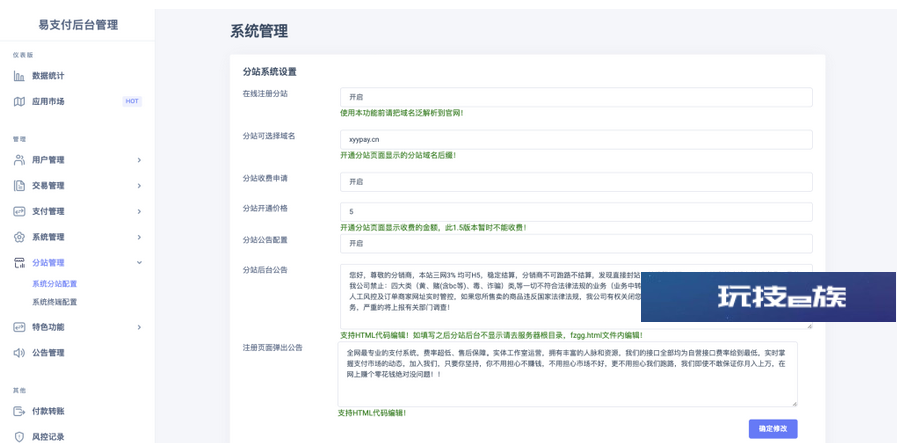Image resolution: width=897 pixels, height=443 pixels.
Task: Click 系统管理 page heading
Action: coord(259,31)
